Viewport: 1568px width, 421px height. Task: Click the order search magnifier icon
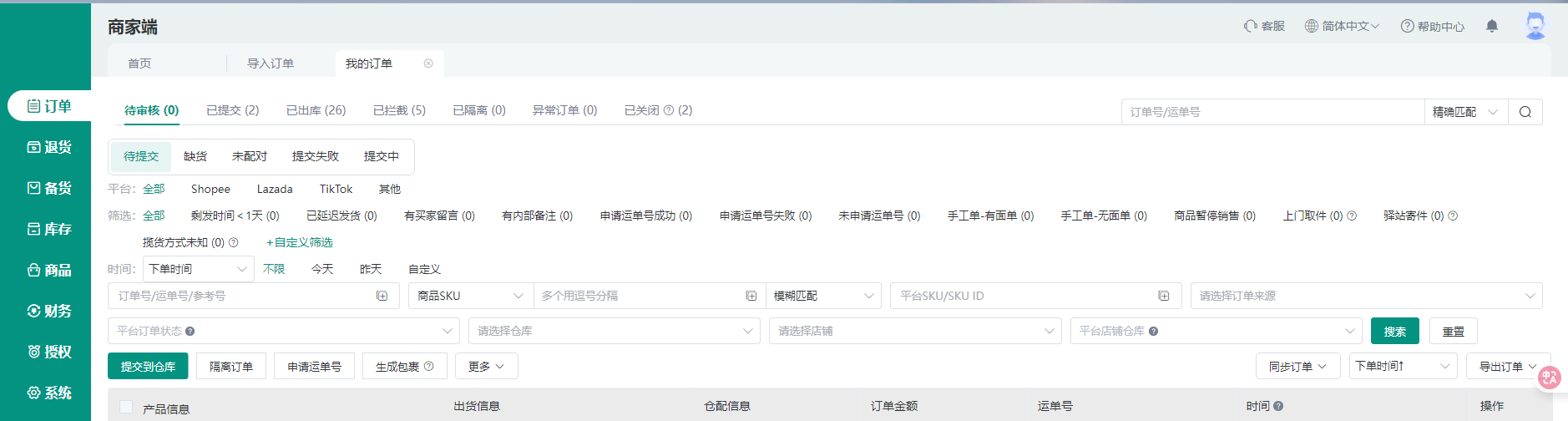click(1525, 112)
